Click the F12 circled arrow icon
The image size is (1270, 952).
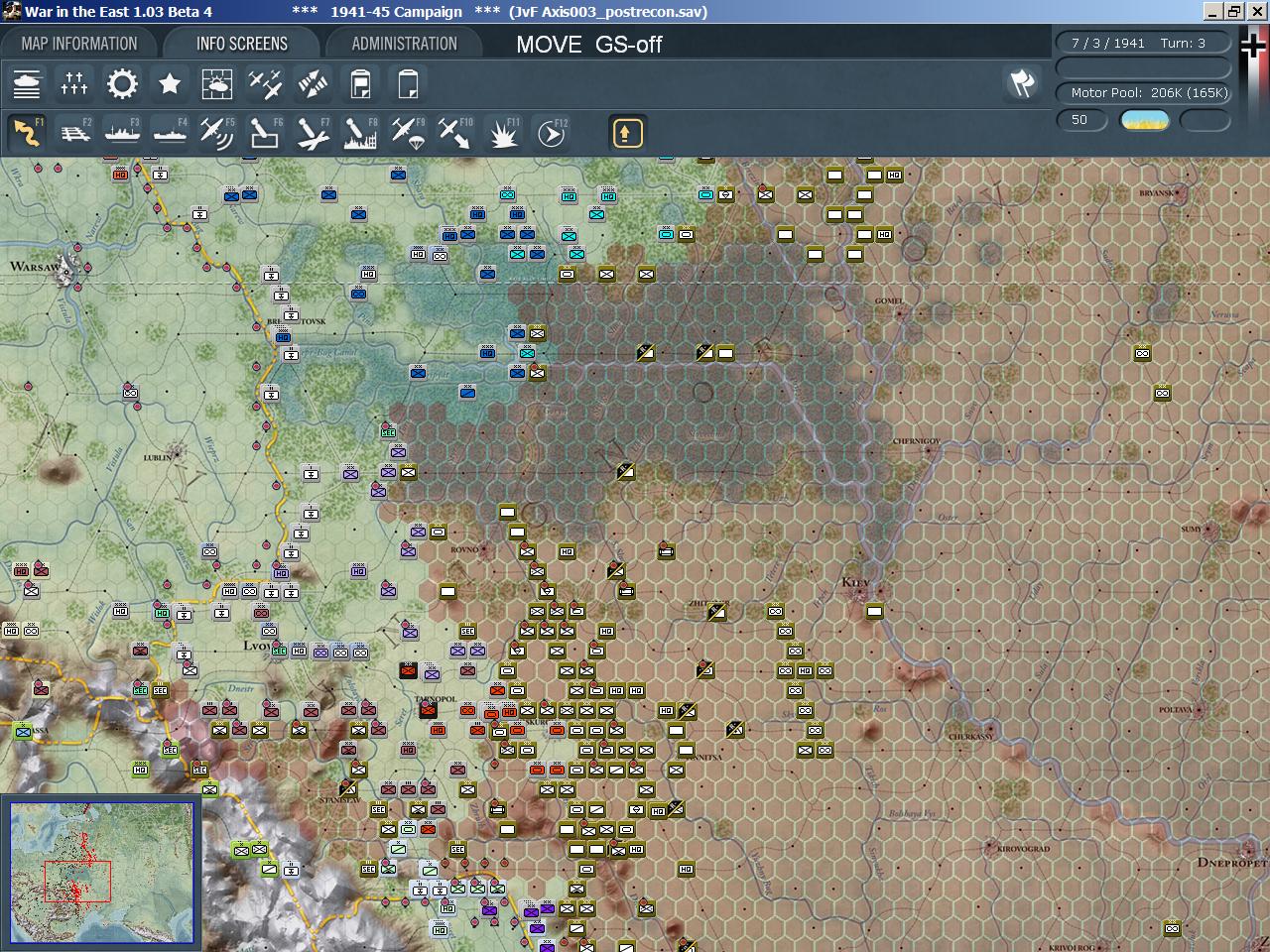(551, 133)
